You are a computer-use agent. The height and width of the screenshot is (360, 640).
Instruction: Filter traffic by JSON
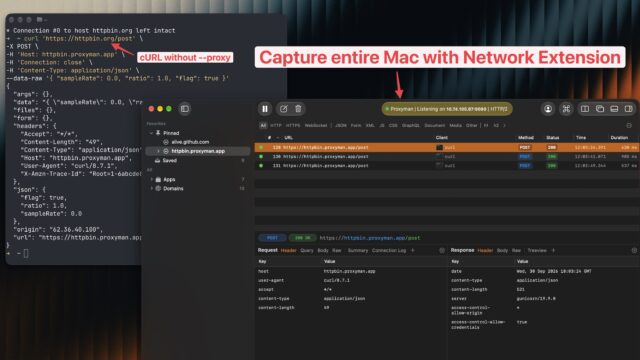[x=340, y=125]
